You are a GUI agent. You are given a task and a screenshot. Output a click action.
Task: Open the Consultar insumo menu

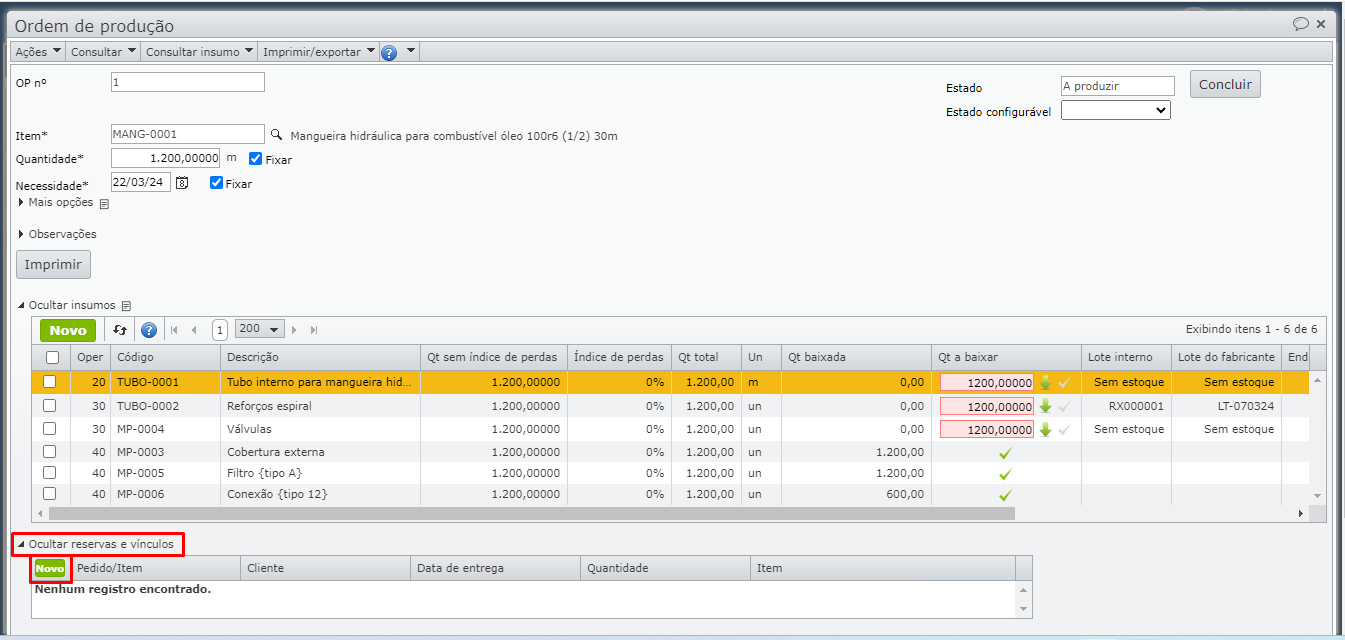point(199,52)
